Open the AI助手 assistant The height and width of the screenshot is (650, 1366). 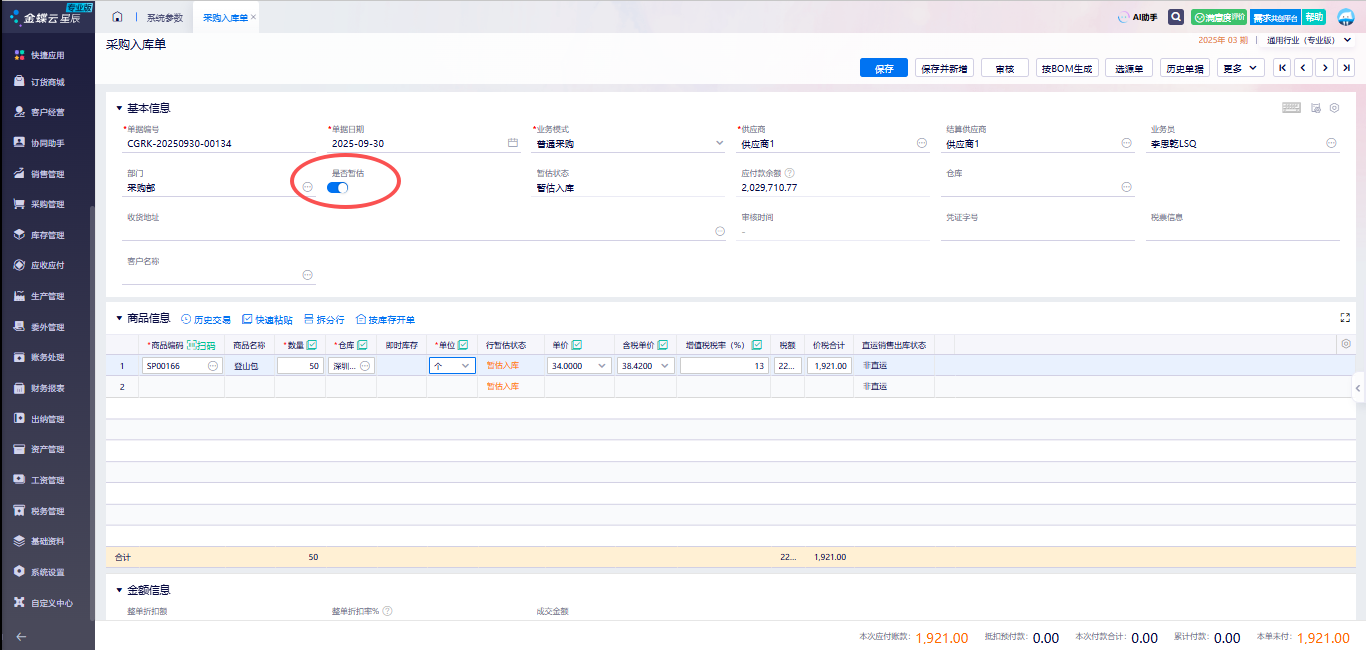[1137, 17]
